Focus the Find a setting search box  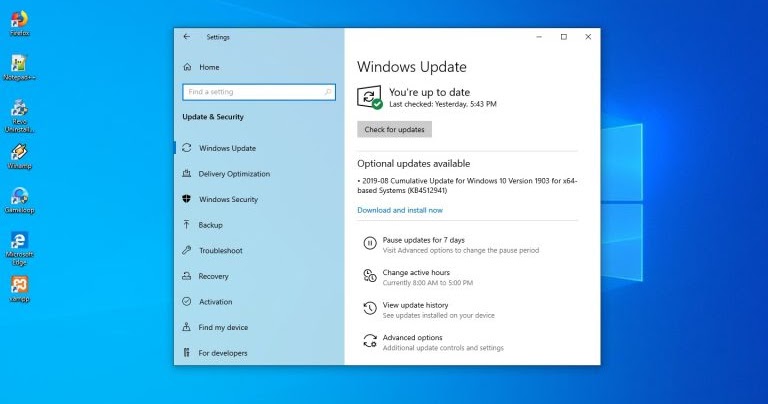pyautogui.click(x=259, y=92)
